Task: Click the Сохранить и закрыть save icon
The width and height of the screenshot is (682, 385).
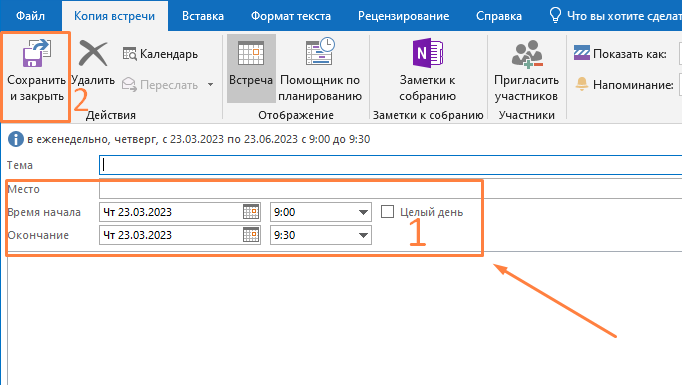Action: tap(37, 53)
